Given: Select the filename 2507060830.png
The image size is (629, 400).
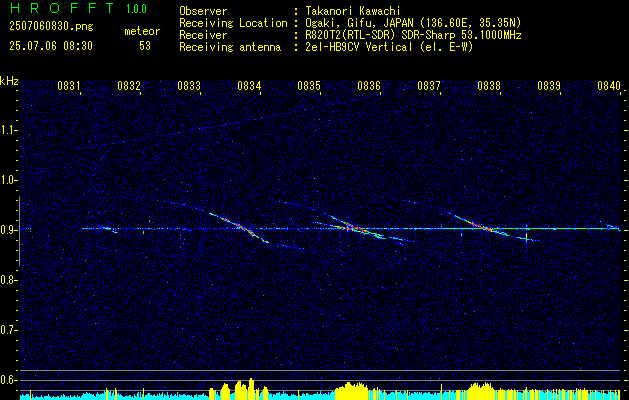Looking at the screenshot, I should (x=51, y=27).
